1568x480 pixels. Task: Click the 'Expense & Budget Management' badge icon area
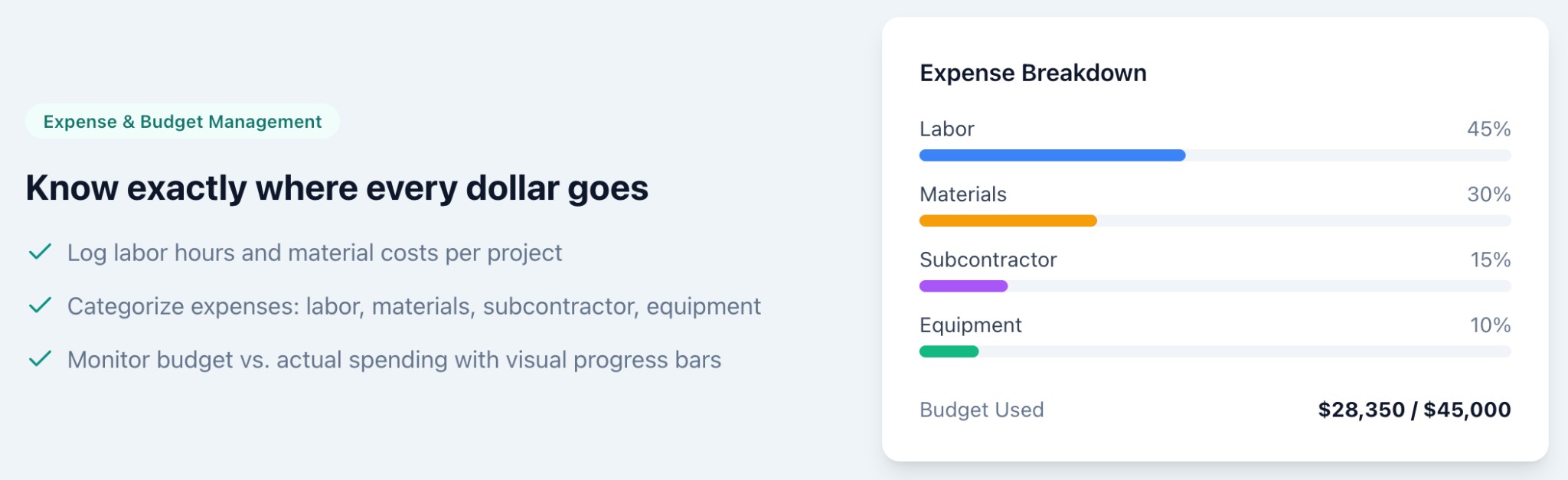(x=184, y=120)
